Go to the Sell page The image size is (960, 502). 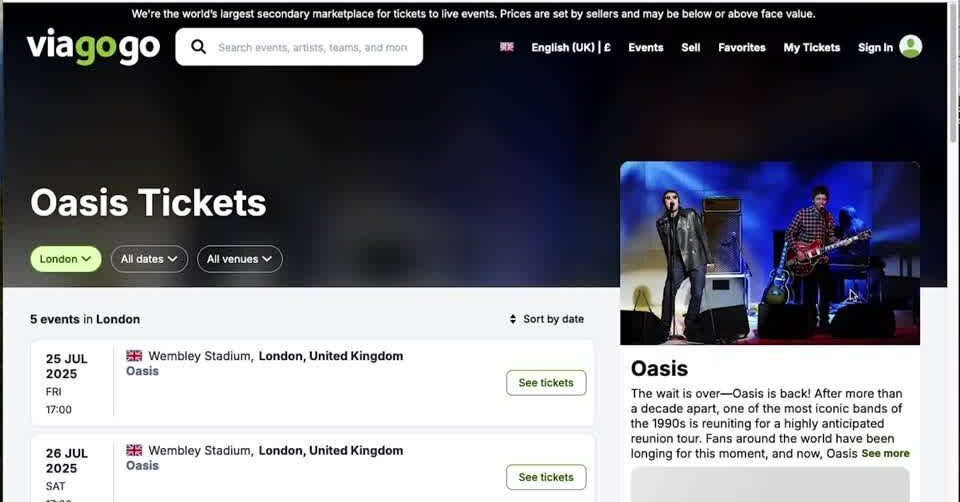tap(691, 47)
